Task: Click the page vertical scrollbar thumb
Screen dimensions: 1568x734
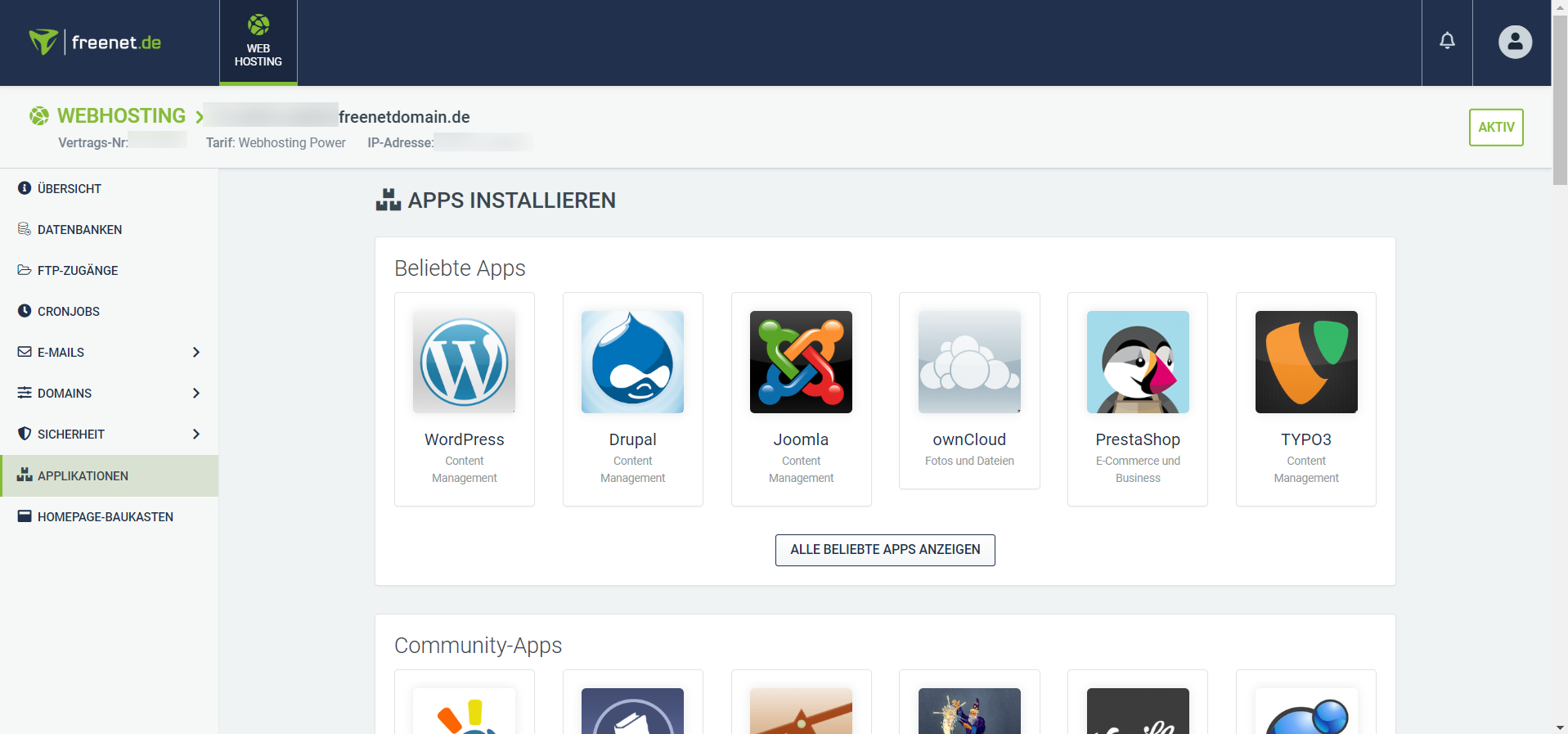Action: click(1560, 98)
